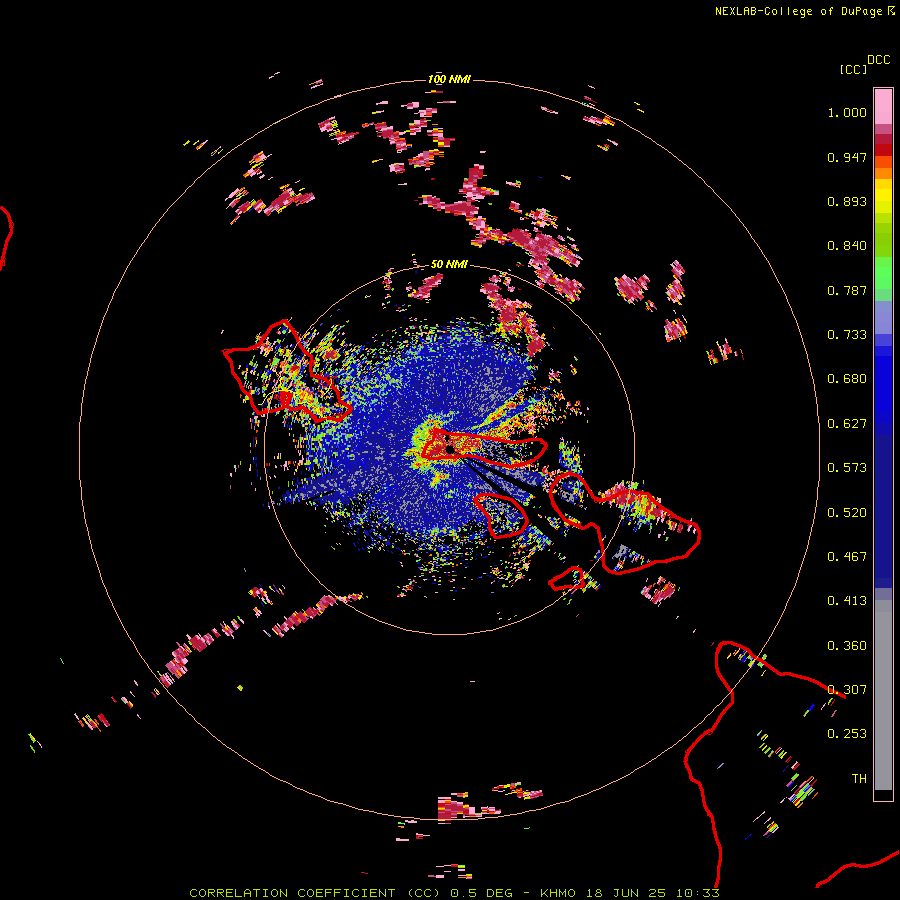Click the 0.573 scale value

tap(847, 468)
